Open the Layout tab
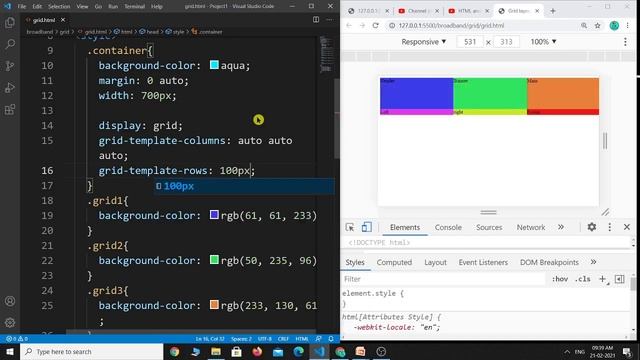 click(x=435, y=262)
